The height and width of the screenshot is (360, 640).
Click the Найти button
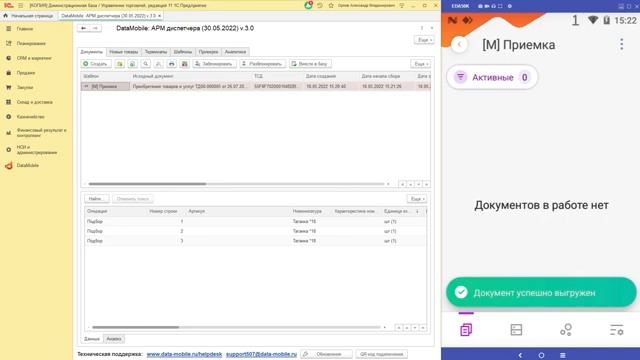(97, 199)
